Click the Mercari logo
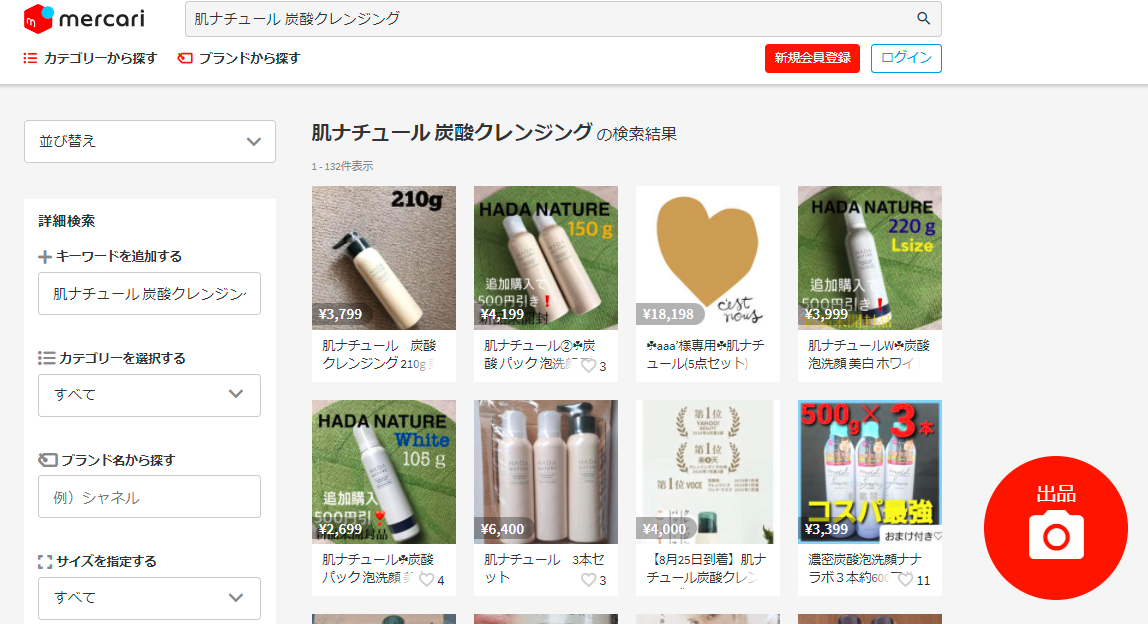1148x624 pixels. click(84, 19)
